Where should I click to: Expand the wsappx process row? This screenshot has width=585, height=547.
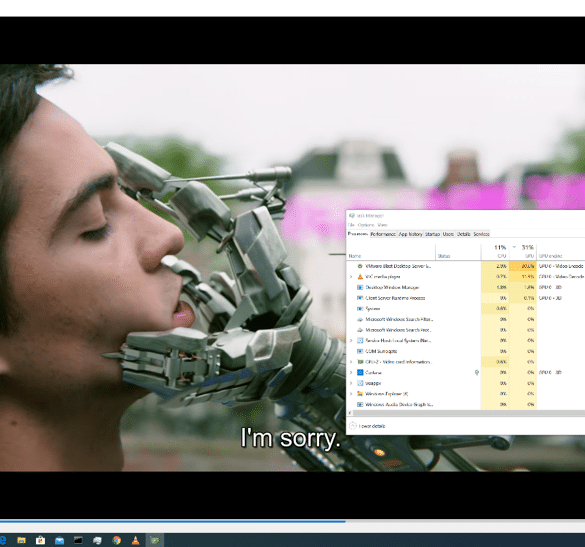[x=351, y=383]
